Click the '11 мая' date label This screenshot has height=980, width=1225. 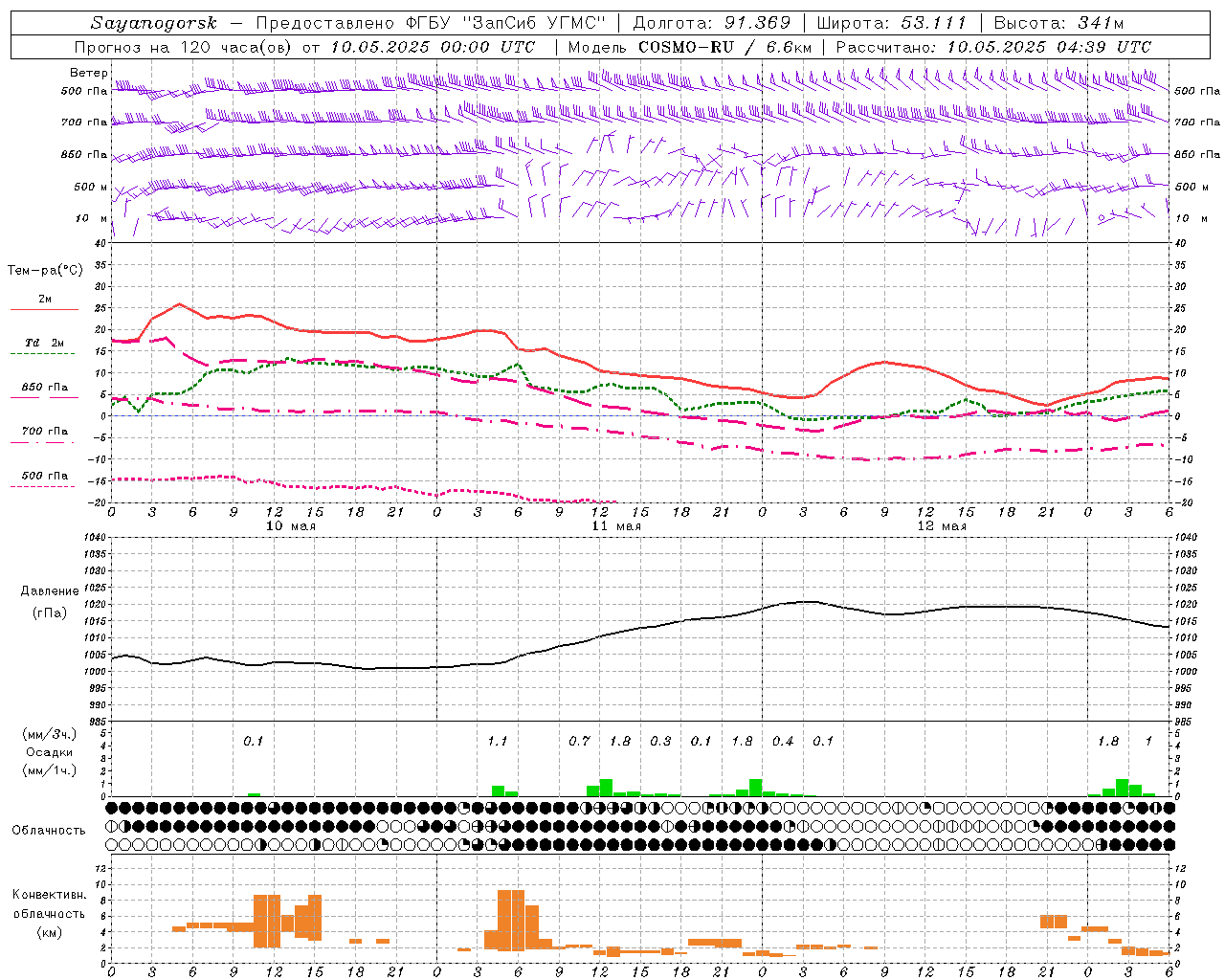click(616, 525)
